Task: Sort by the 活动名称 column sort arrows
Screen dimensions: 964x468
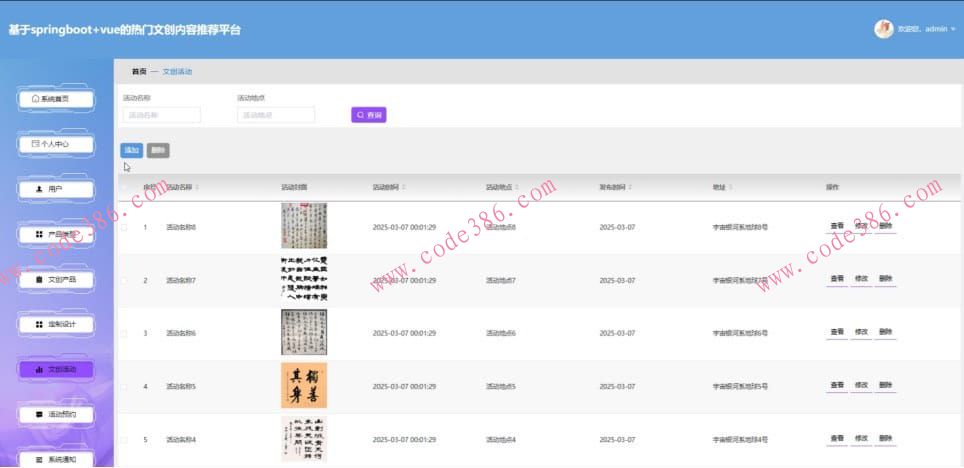Action: (x=197, y=187)
